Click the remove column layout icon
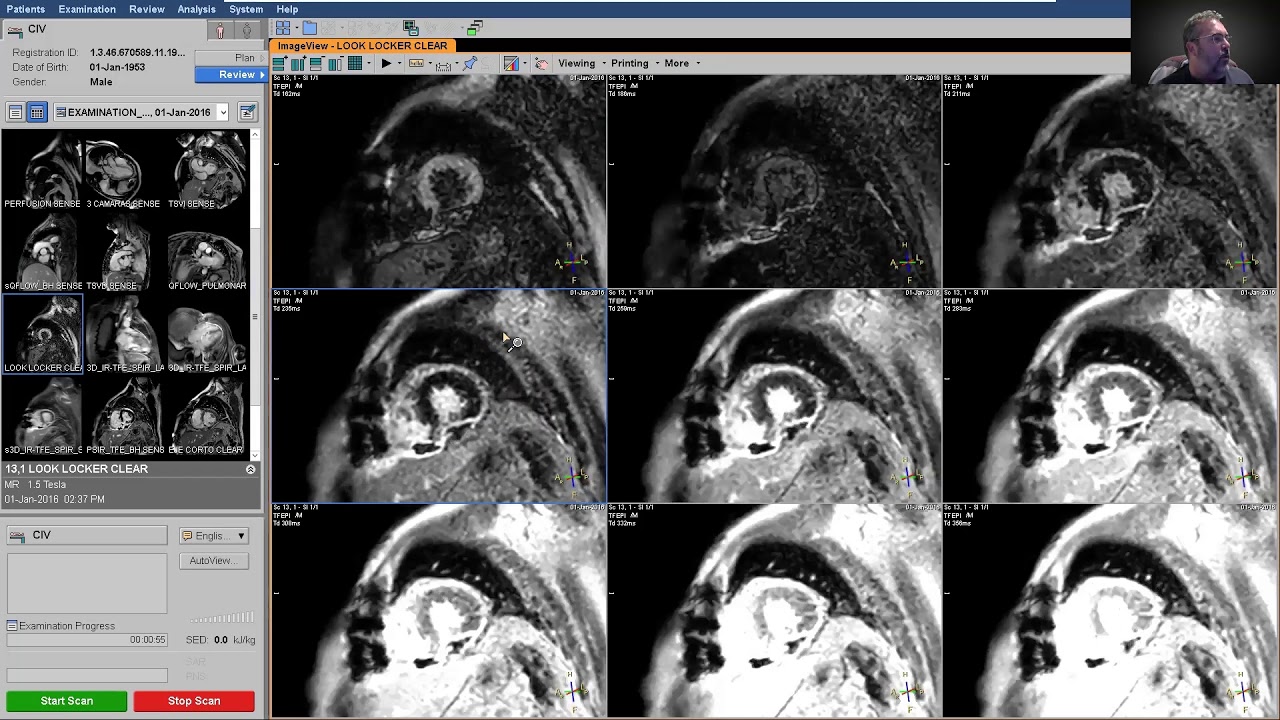Screen dimensions: 1280x720 coord(335,63)
